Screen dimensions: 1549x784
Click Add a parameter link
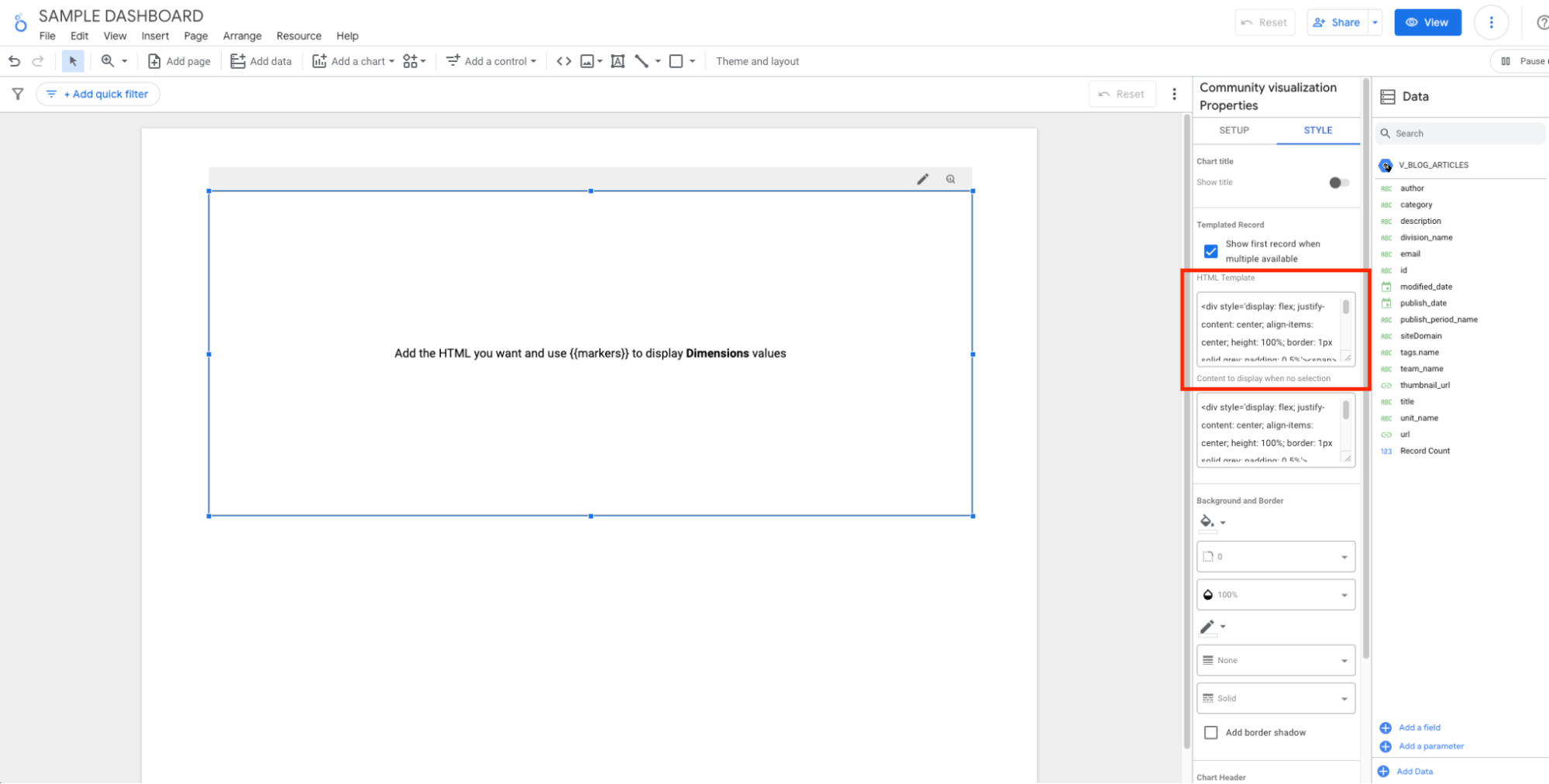(x=1430, y=746)
